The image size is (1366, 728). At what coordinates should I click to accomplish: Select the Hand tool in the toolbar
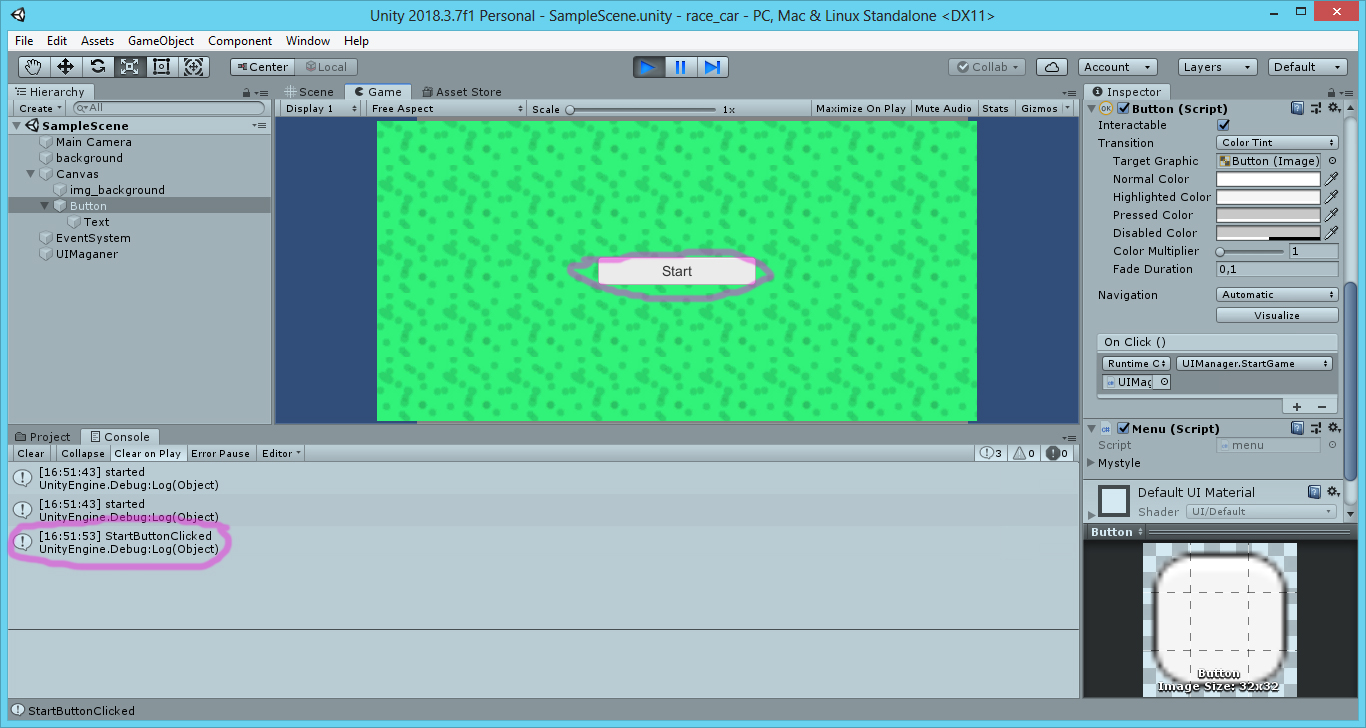(34, 67)
